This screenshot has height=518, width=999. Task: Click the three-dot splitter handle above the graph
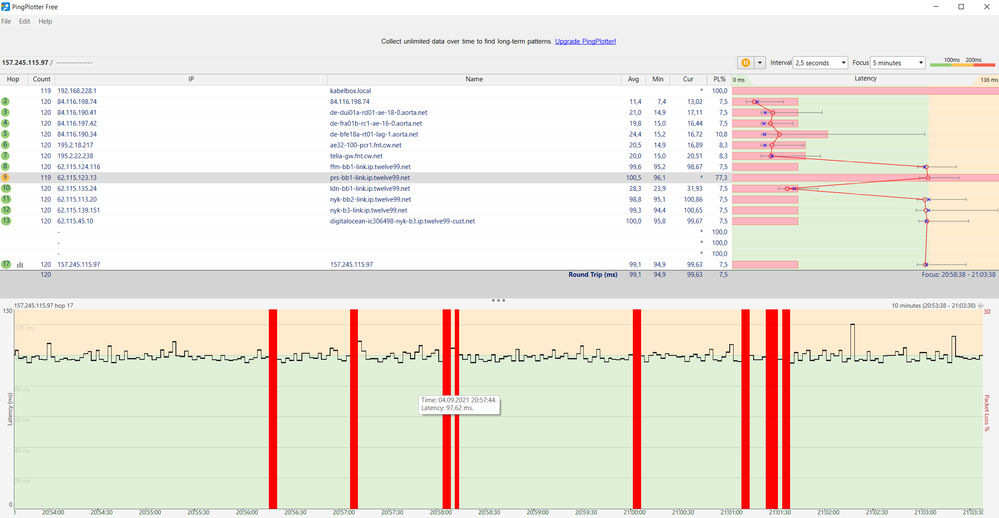coord(498,300)
